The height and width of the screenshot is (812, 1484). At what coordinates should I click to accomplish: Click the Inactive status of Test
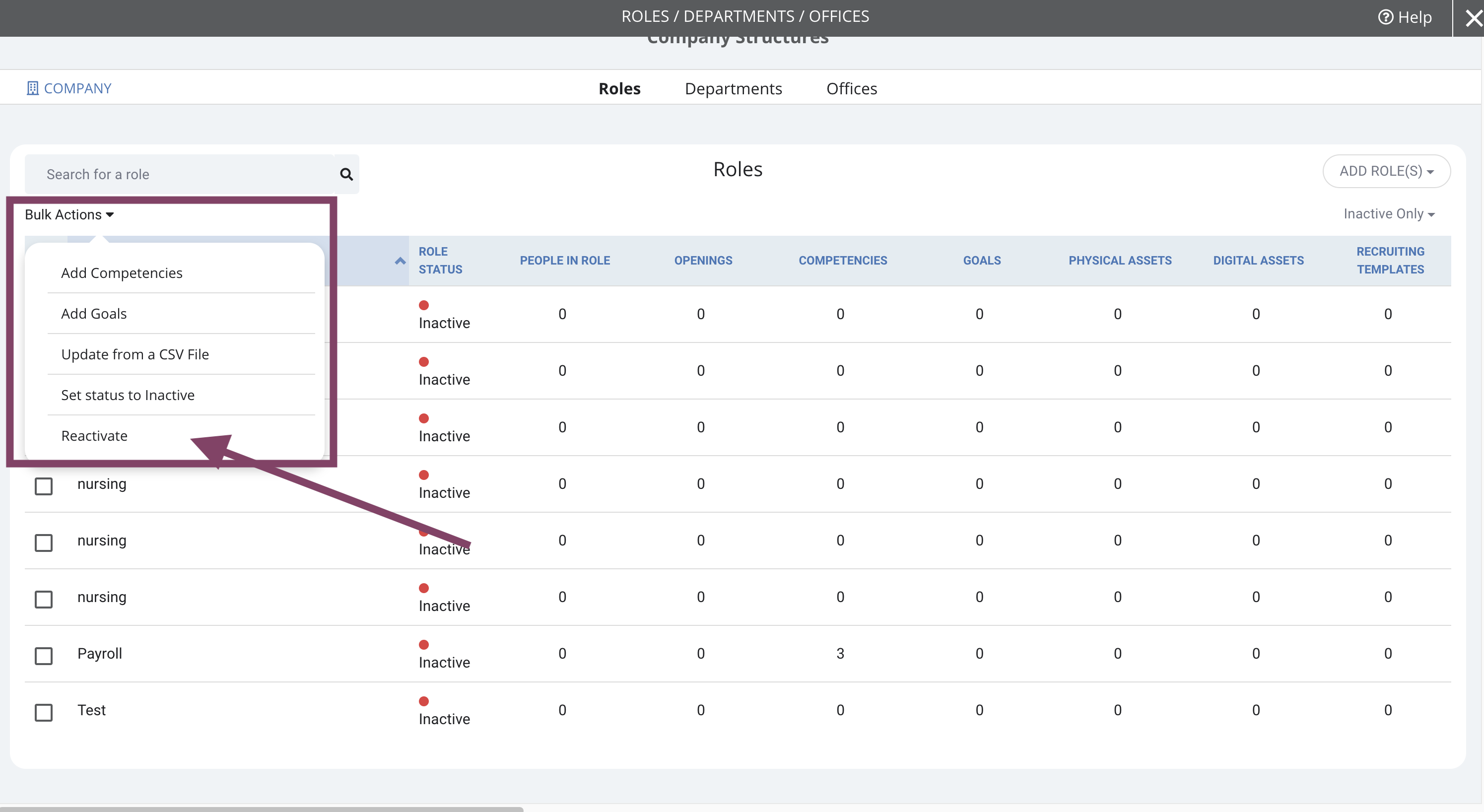pos(444,711)
